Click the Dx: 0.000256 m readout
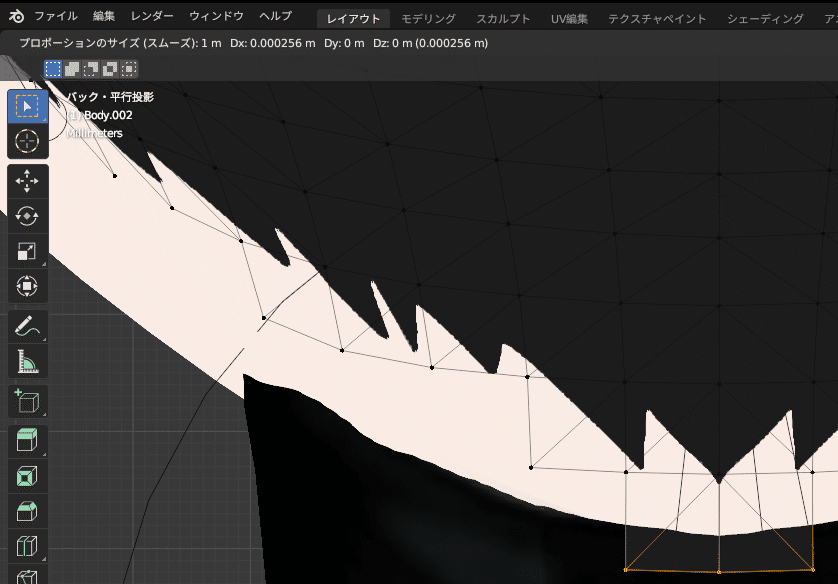 point(273,44)
